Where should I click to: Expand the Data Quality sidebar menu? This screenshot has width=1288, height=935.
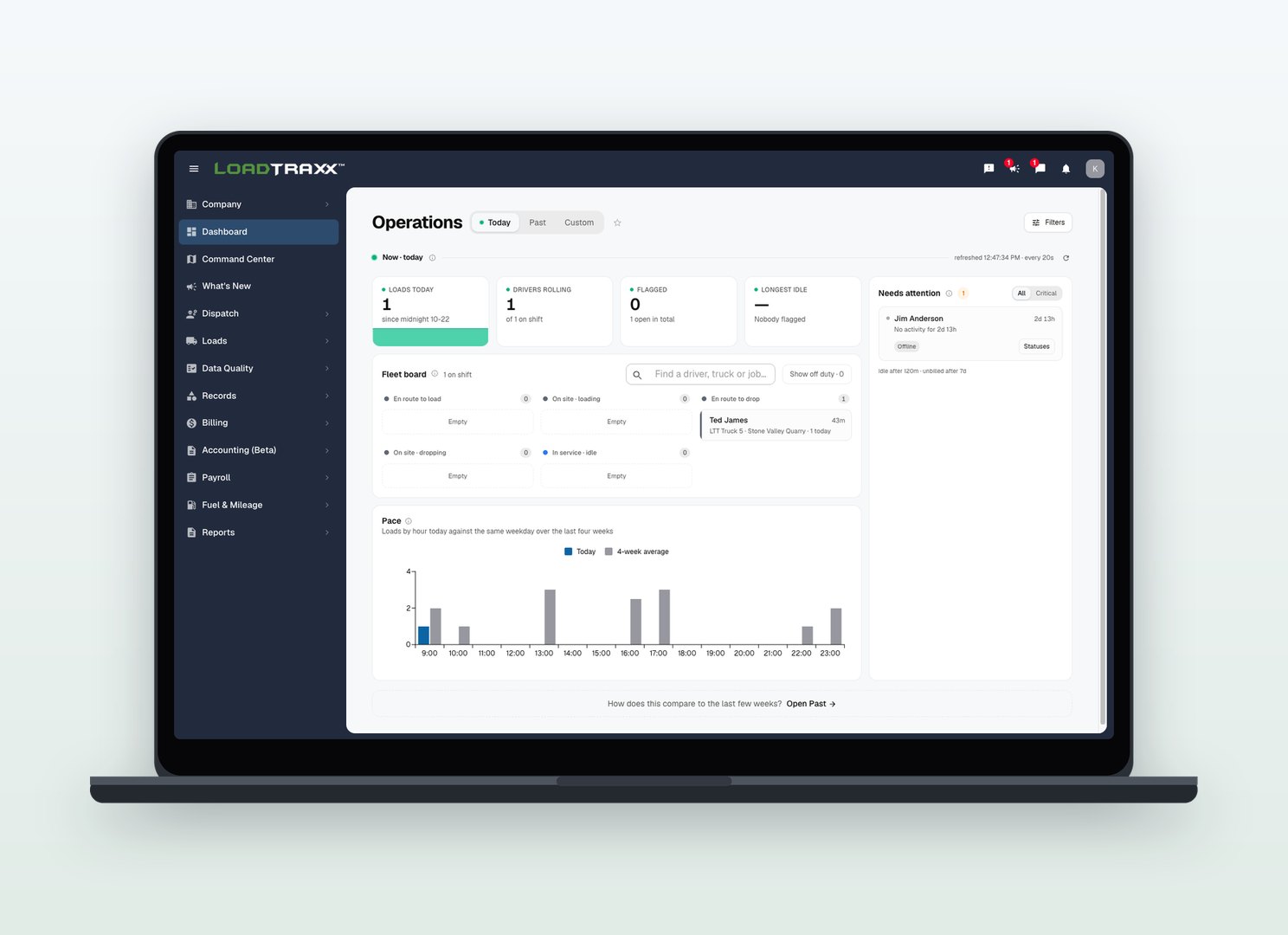click(258, 369)
